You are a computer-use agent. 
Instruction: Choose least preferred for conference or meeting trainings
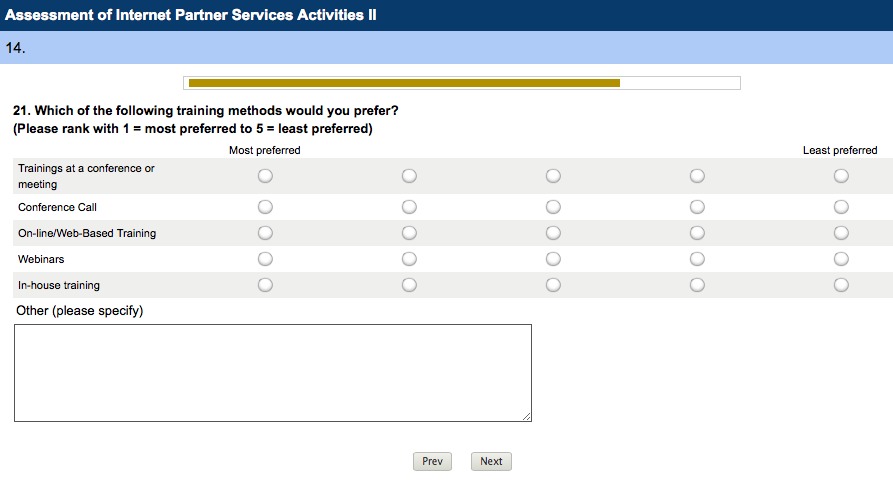click(841, 176)
